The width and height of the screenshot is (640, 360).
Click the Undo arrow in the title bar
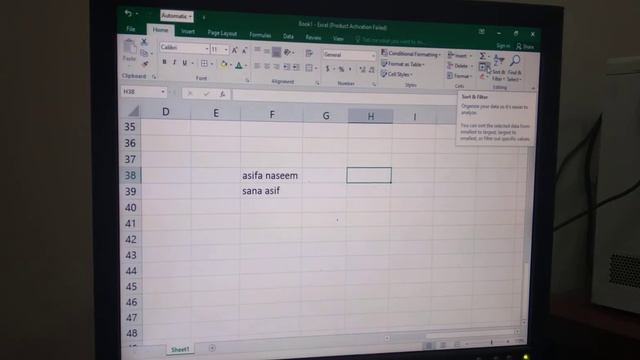tap(128, 13)
